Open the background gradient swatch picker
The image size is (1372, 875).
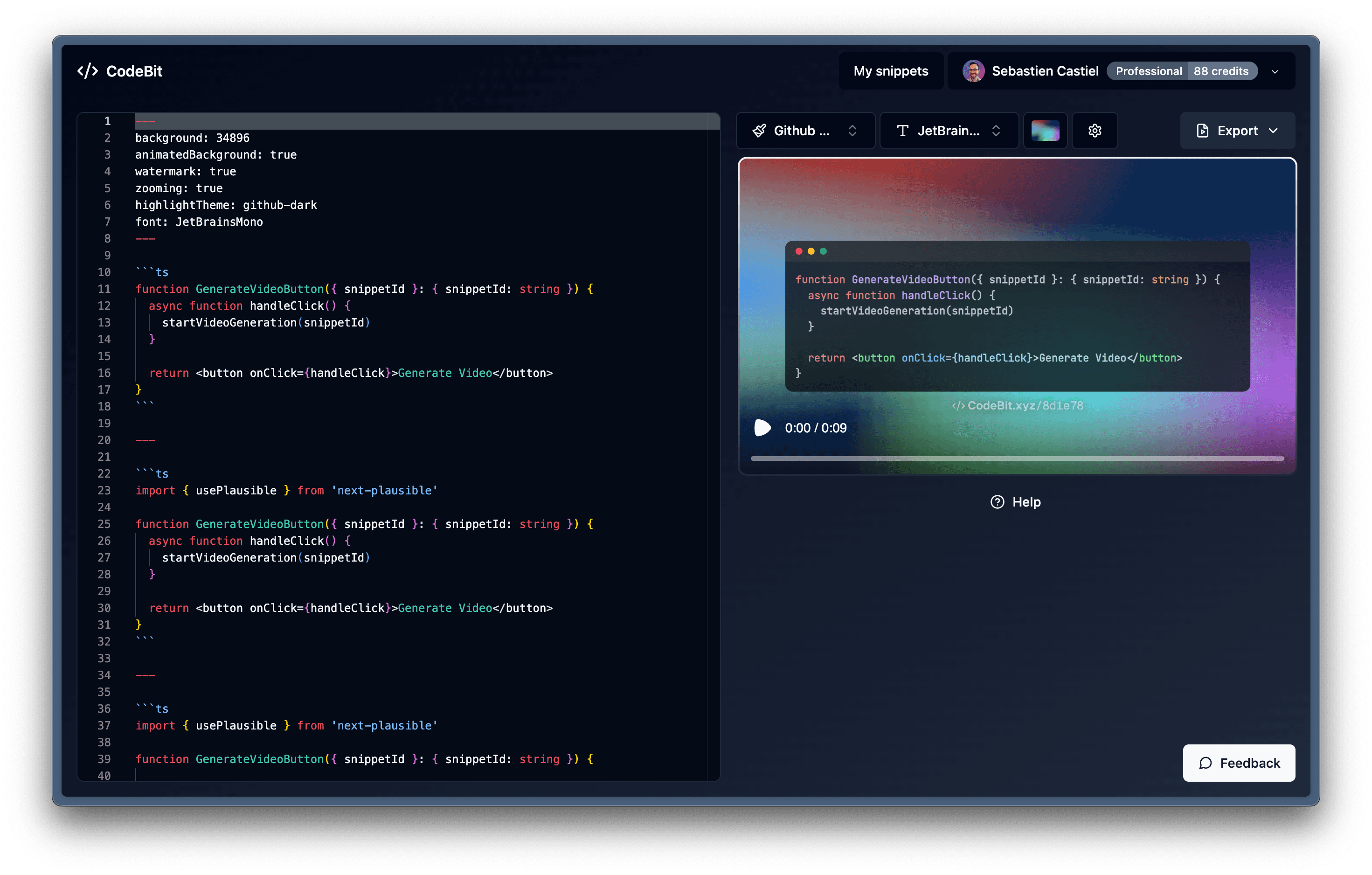(x=1045, y=131)
